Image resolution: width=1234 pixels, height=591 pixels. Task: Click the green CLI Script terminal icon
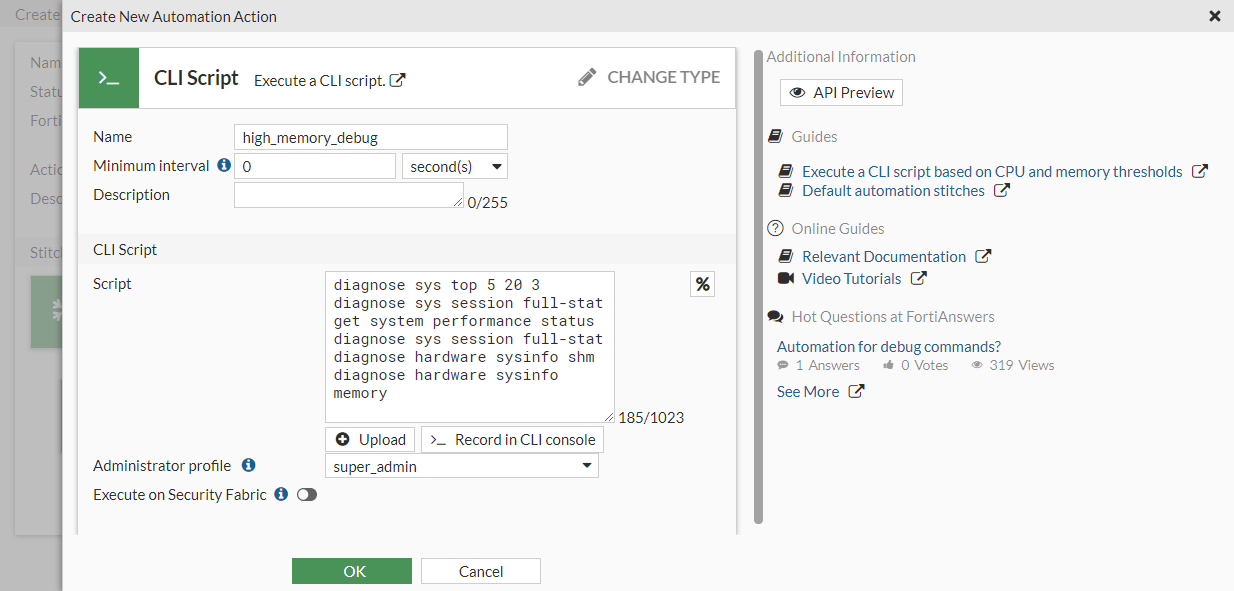[x=108, y=77]
